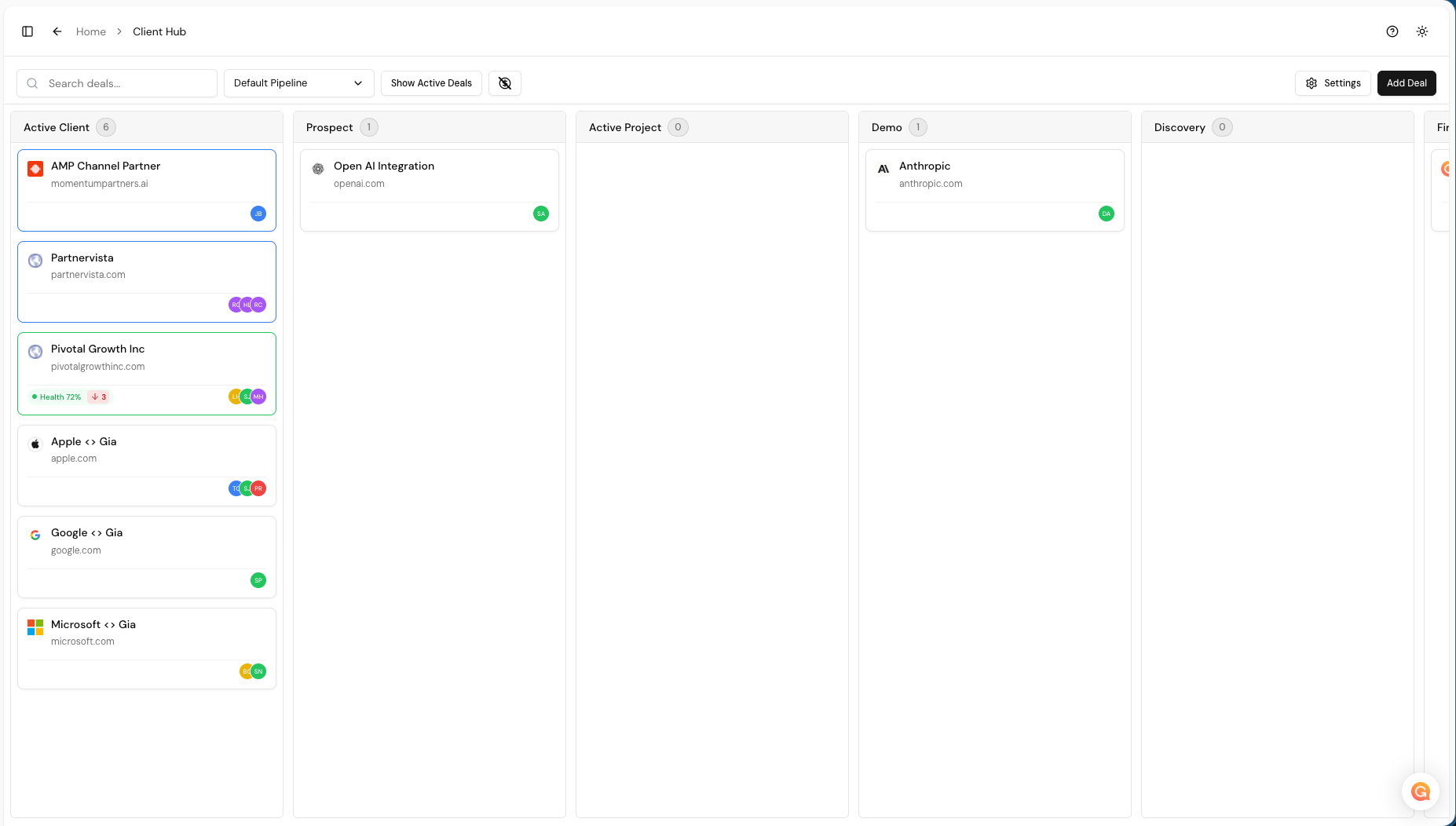
Task: Open pipeline Settings
Action: 1333,83
